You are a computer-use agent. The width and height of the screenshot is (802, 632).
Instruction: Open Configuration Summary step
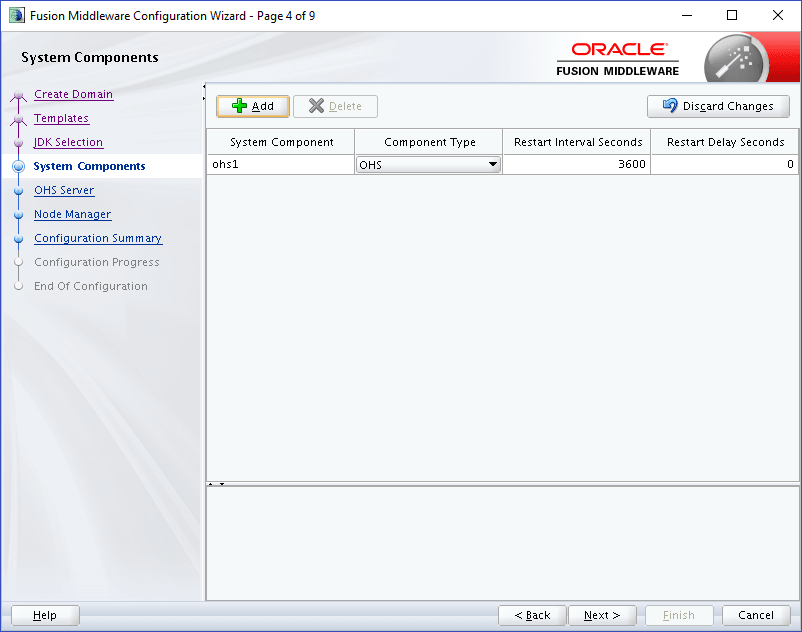click(x=98, y=238)
